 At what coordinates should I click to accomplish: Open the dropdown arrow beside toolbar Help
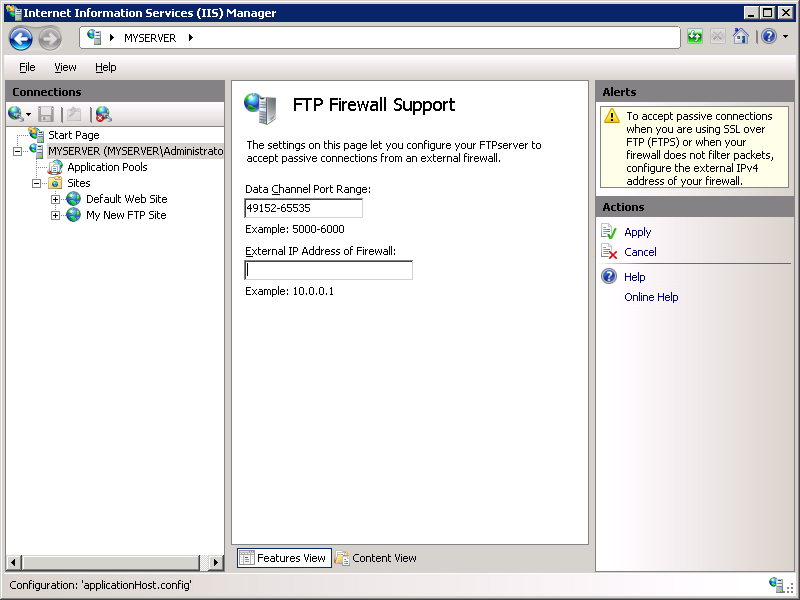[x=785, y=37]
